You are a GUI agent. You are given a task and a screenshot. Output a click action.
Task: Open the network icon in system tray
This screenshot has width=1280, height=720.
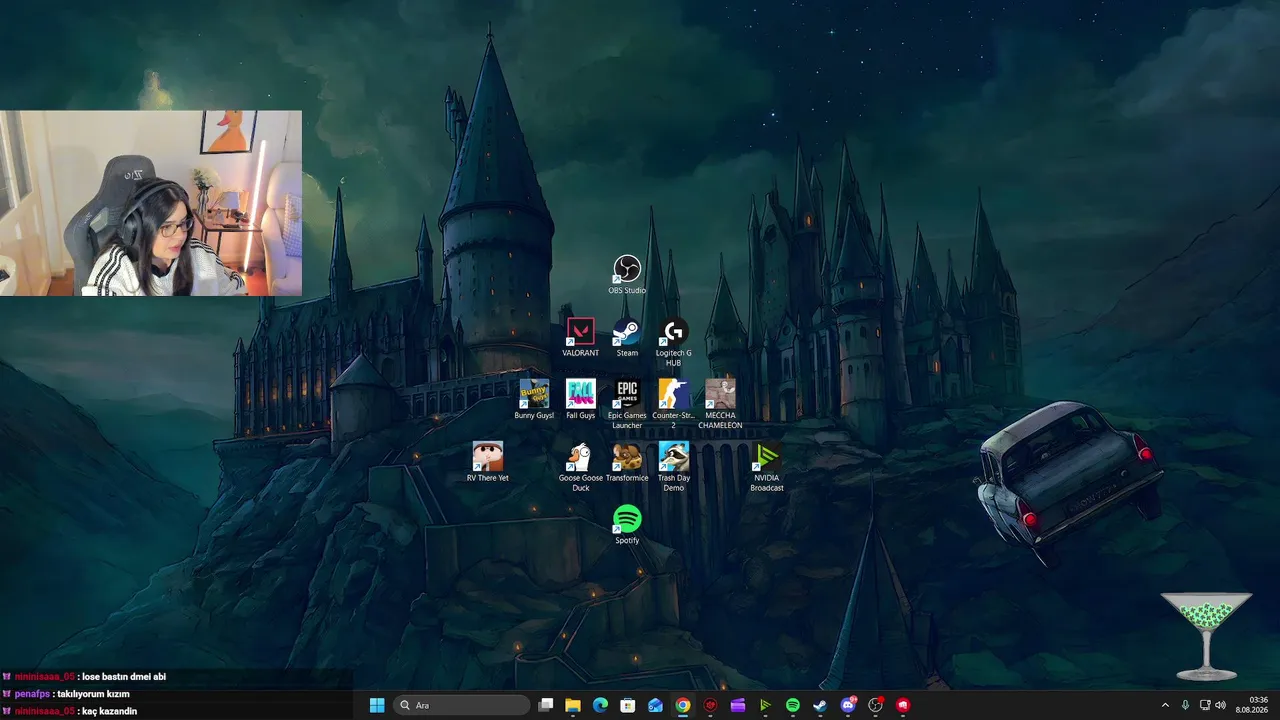point(1204,705)
